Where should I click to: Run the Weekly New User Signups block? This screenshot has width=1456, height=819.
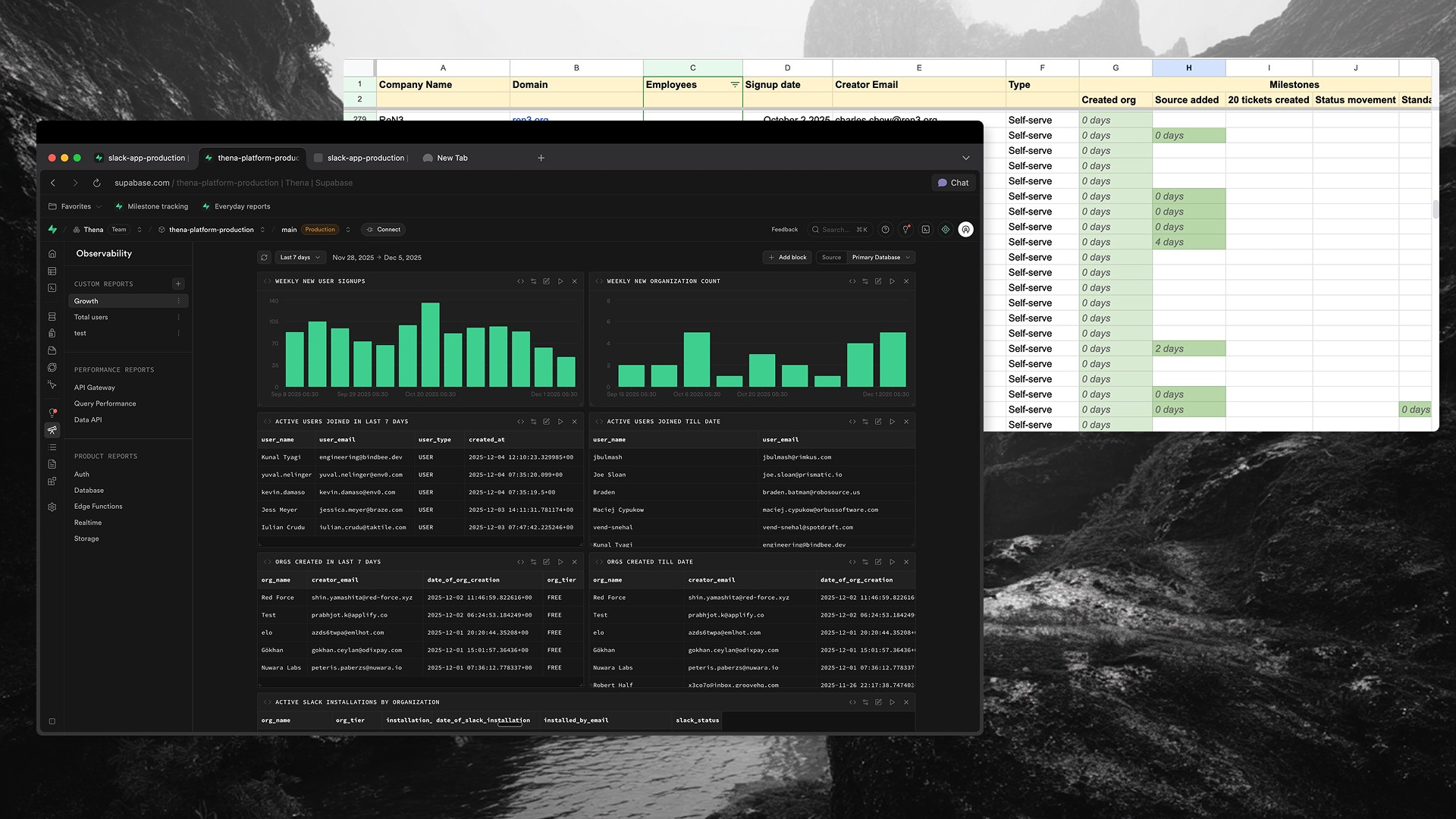point(560,281)
